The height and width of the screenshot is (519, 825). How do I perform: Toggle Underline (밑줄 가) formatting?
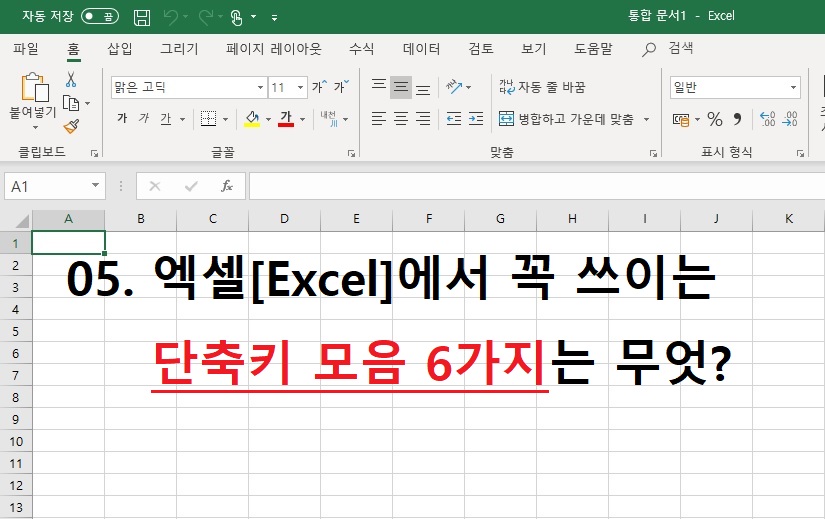coord(166,119)
